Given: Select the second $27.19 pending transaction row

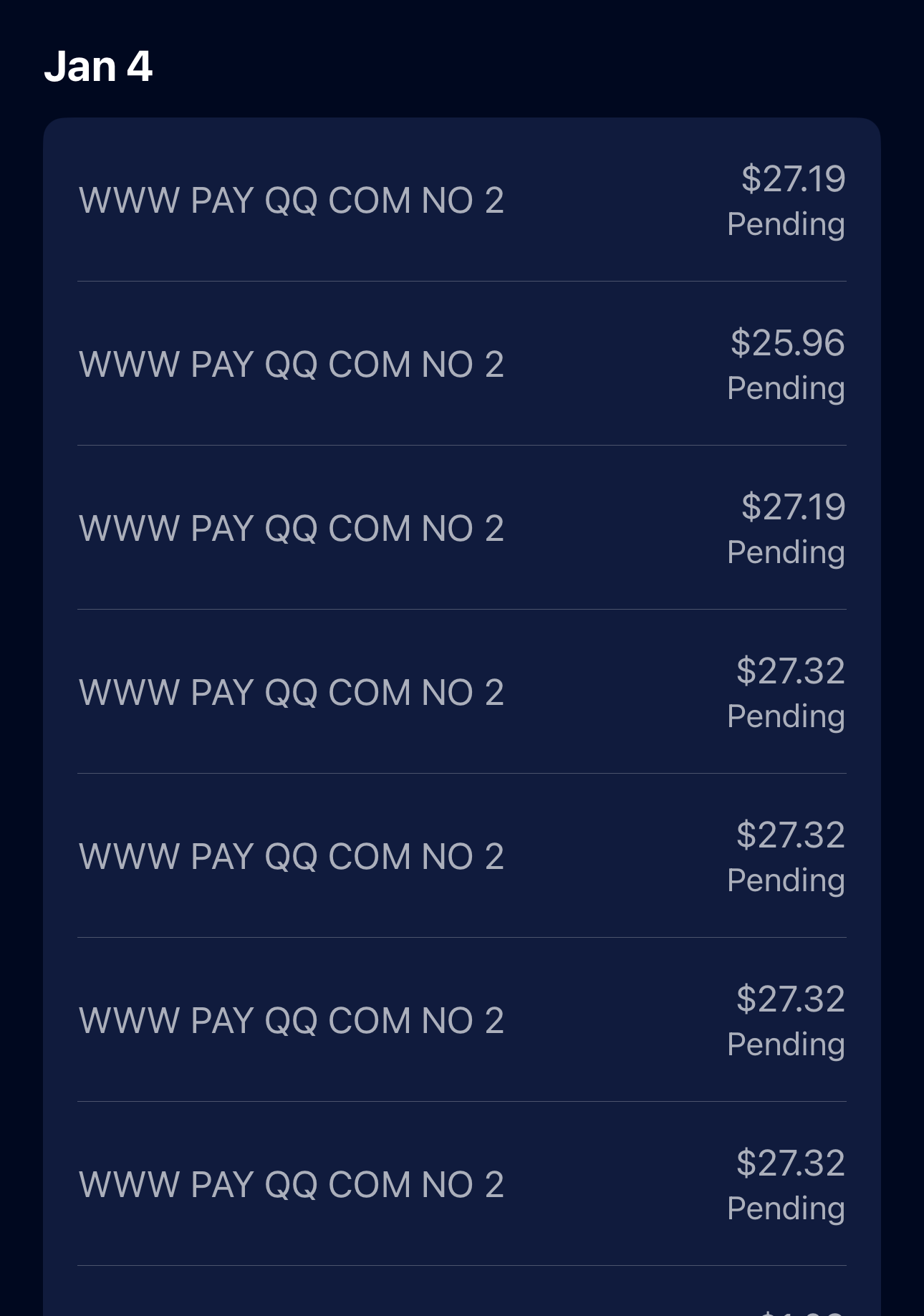Looking at the screenshot, I should coord(462,527).
